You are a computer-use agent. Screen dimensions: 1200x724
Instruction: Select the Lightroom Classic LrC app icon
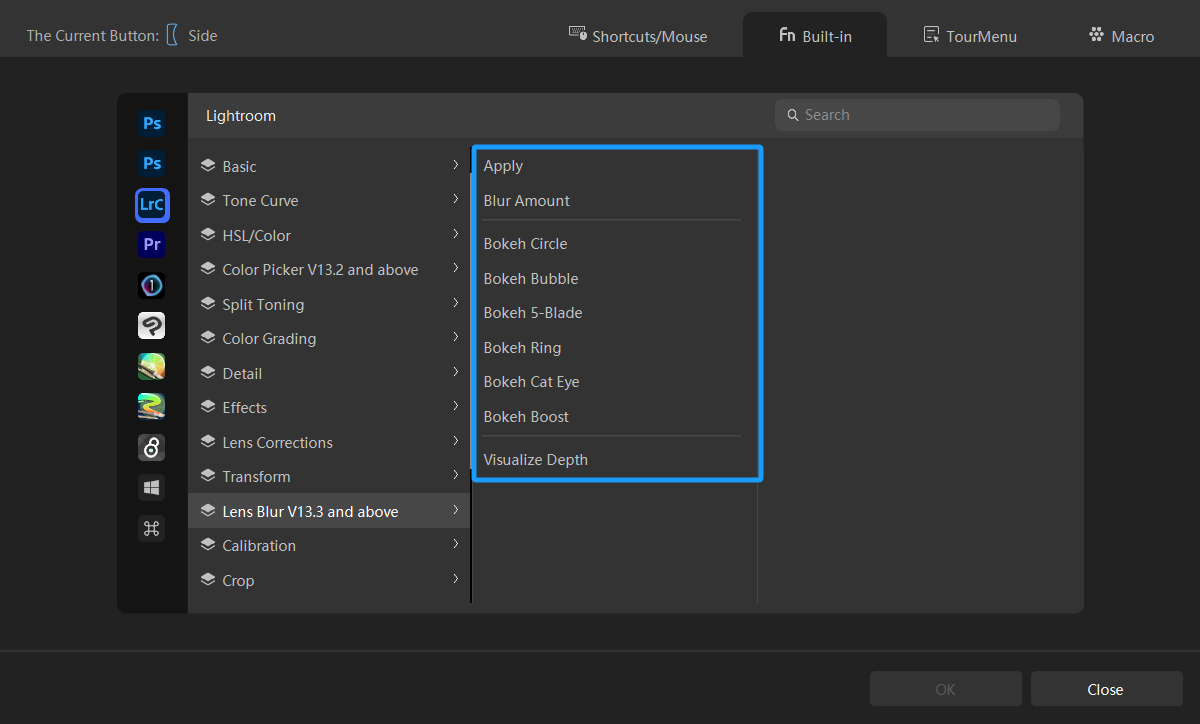coord(152,205)
